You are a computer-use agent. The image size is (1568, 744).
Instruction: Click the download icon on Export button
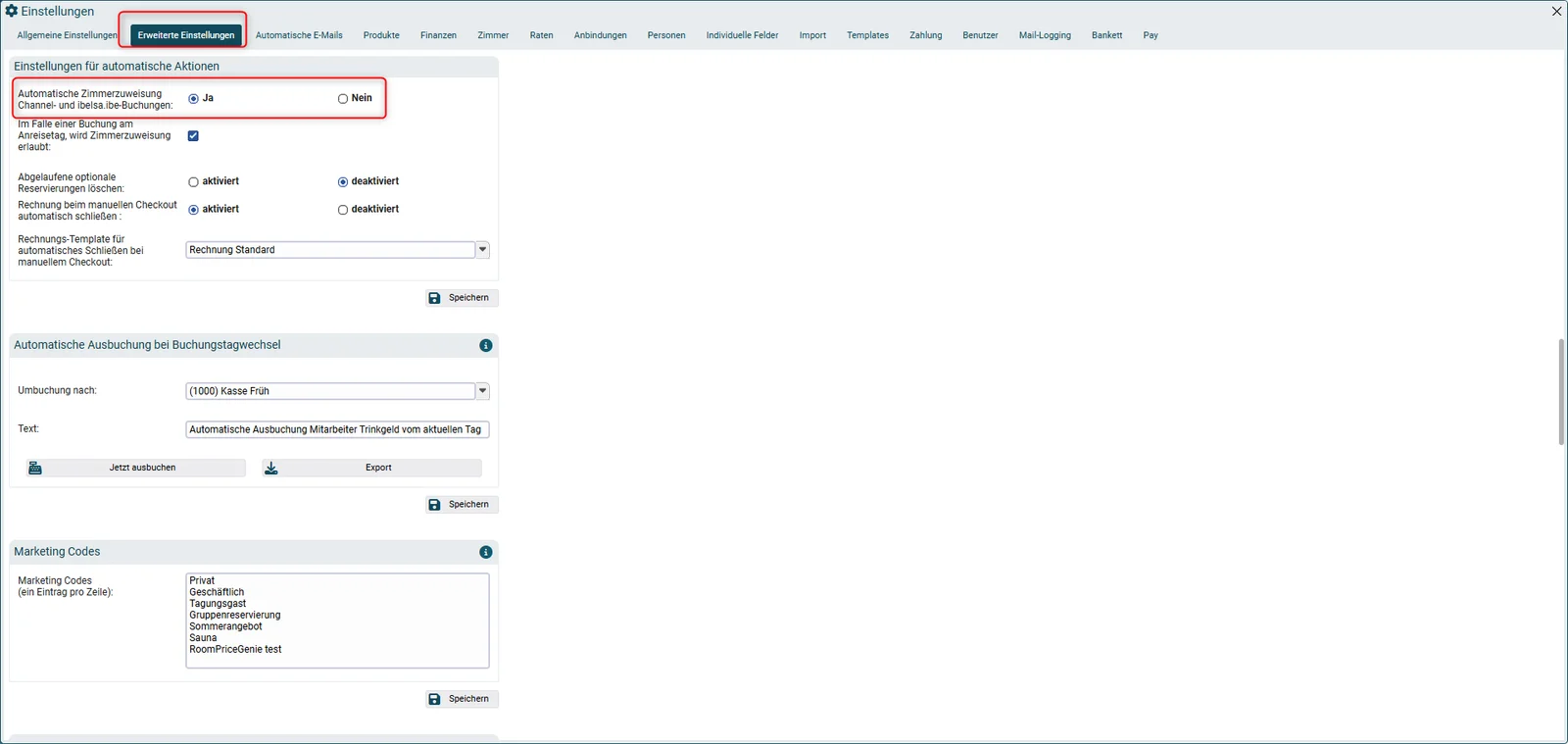271,468
